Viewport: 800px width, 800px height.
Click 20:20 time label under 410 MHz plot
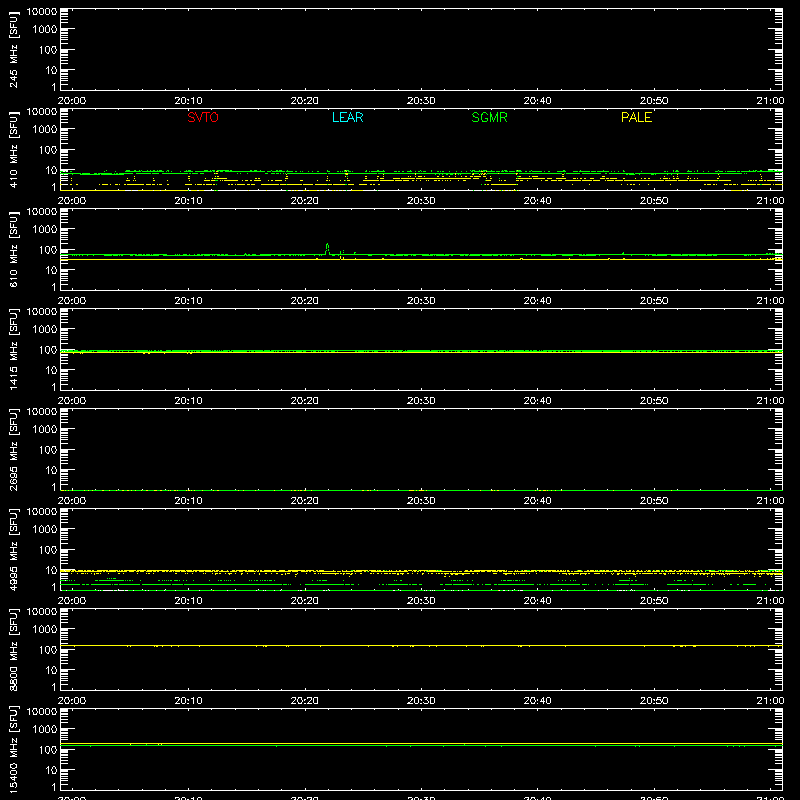305,201
